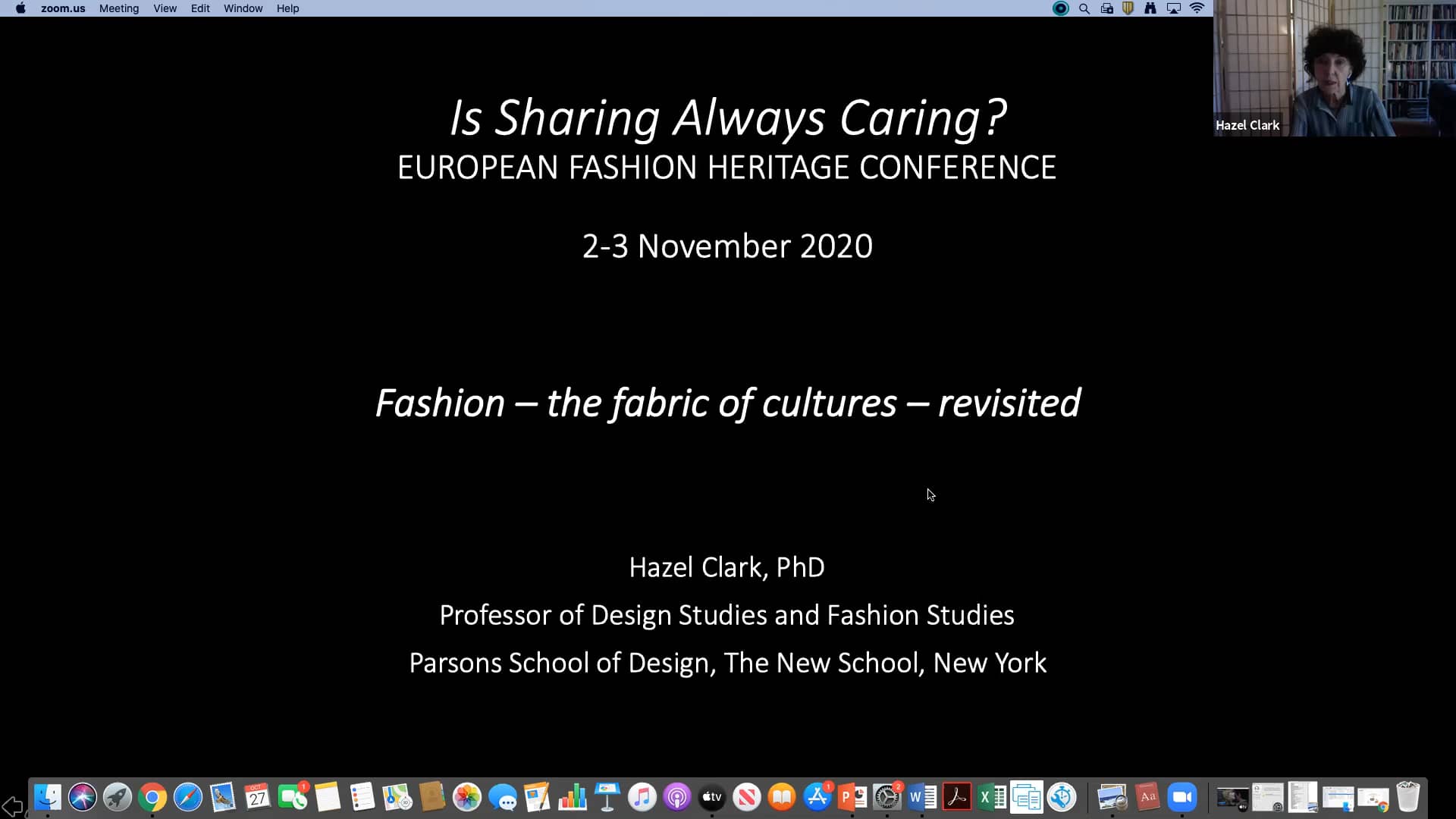
Task: Open the Meeting menu
Action: [x=118, y=8]
